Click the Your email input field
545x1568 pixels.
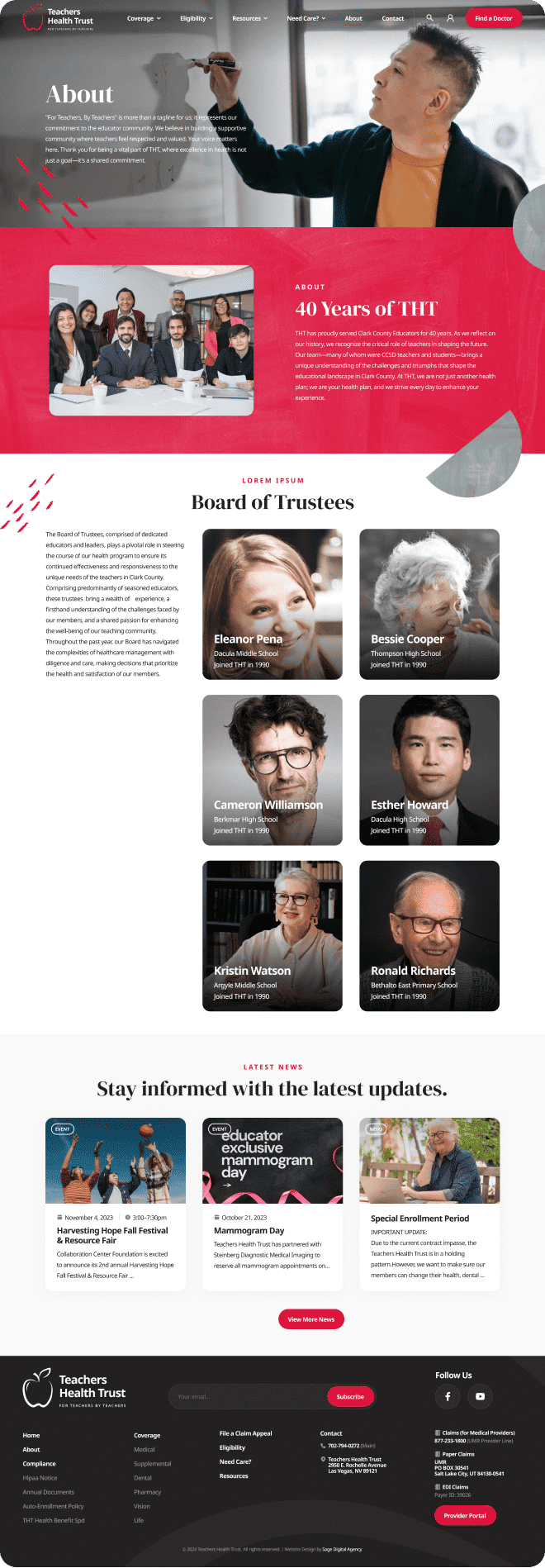point(248,1396)
